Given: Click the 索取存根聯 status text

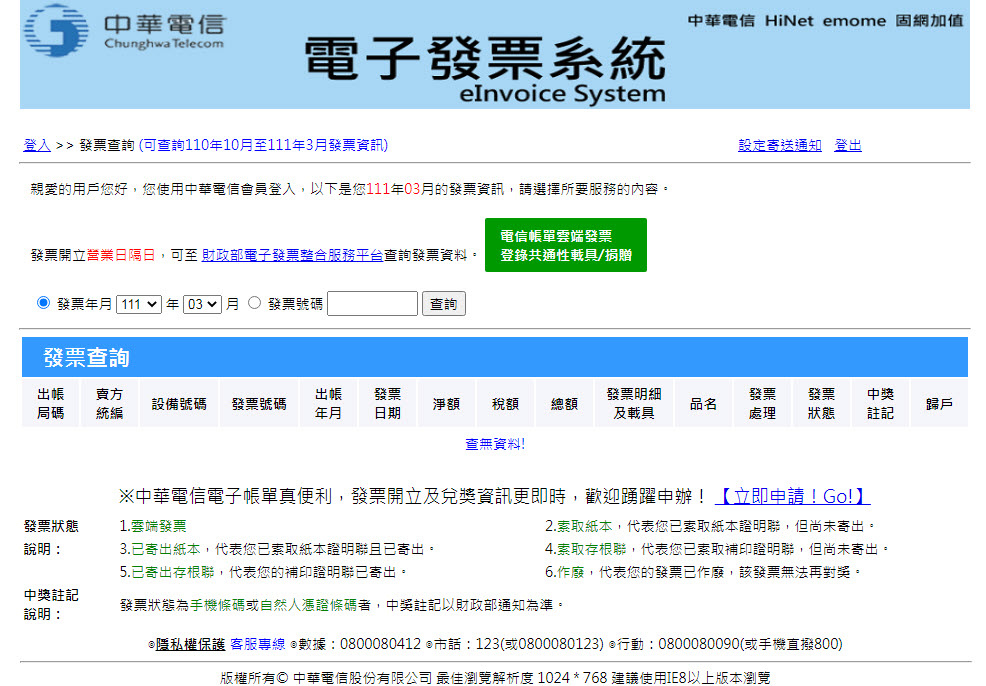Looking at the screenshot, I should (591, 549).
